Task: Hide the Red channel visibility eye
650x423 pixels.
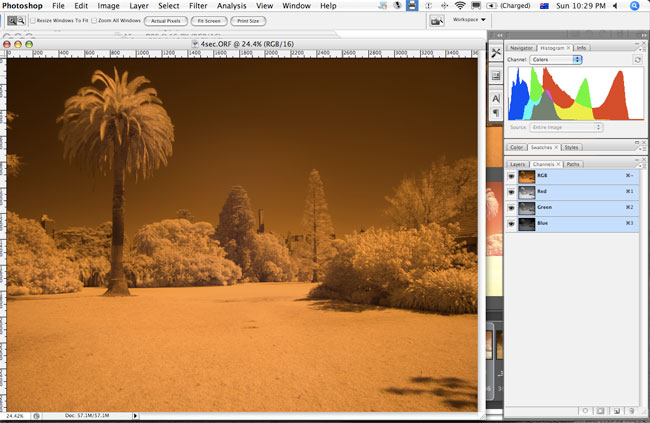Action: point(512,191)
